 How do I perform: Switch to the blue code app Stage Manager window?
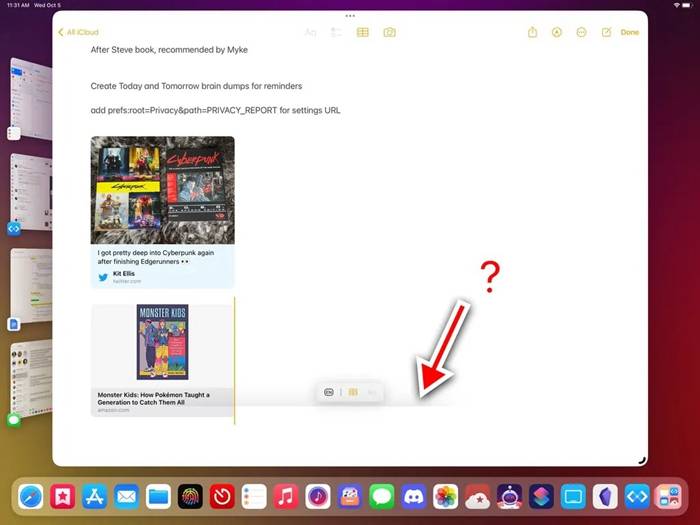[30, 194]
